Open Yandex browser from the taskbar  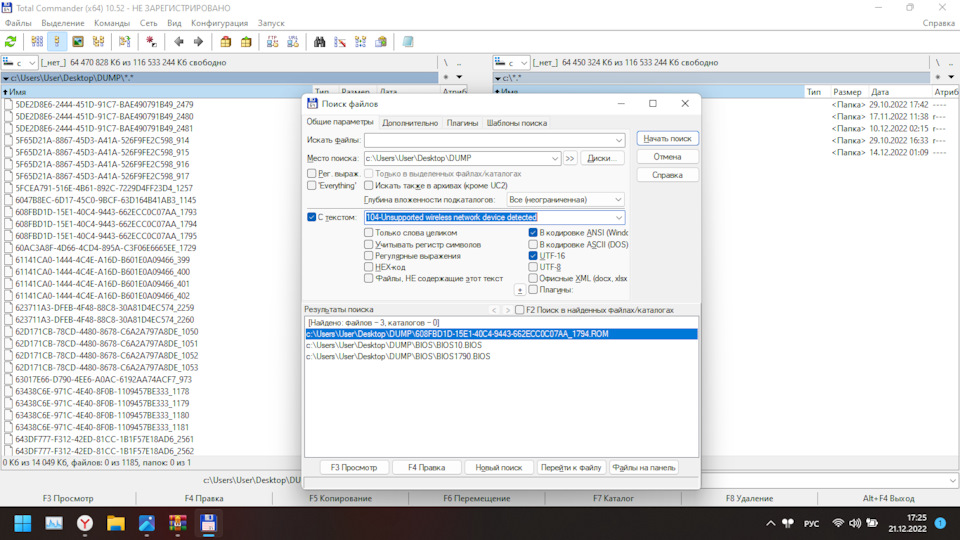pos(84,523)
